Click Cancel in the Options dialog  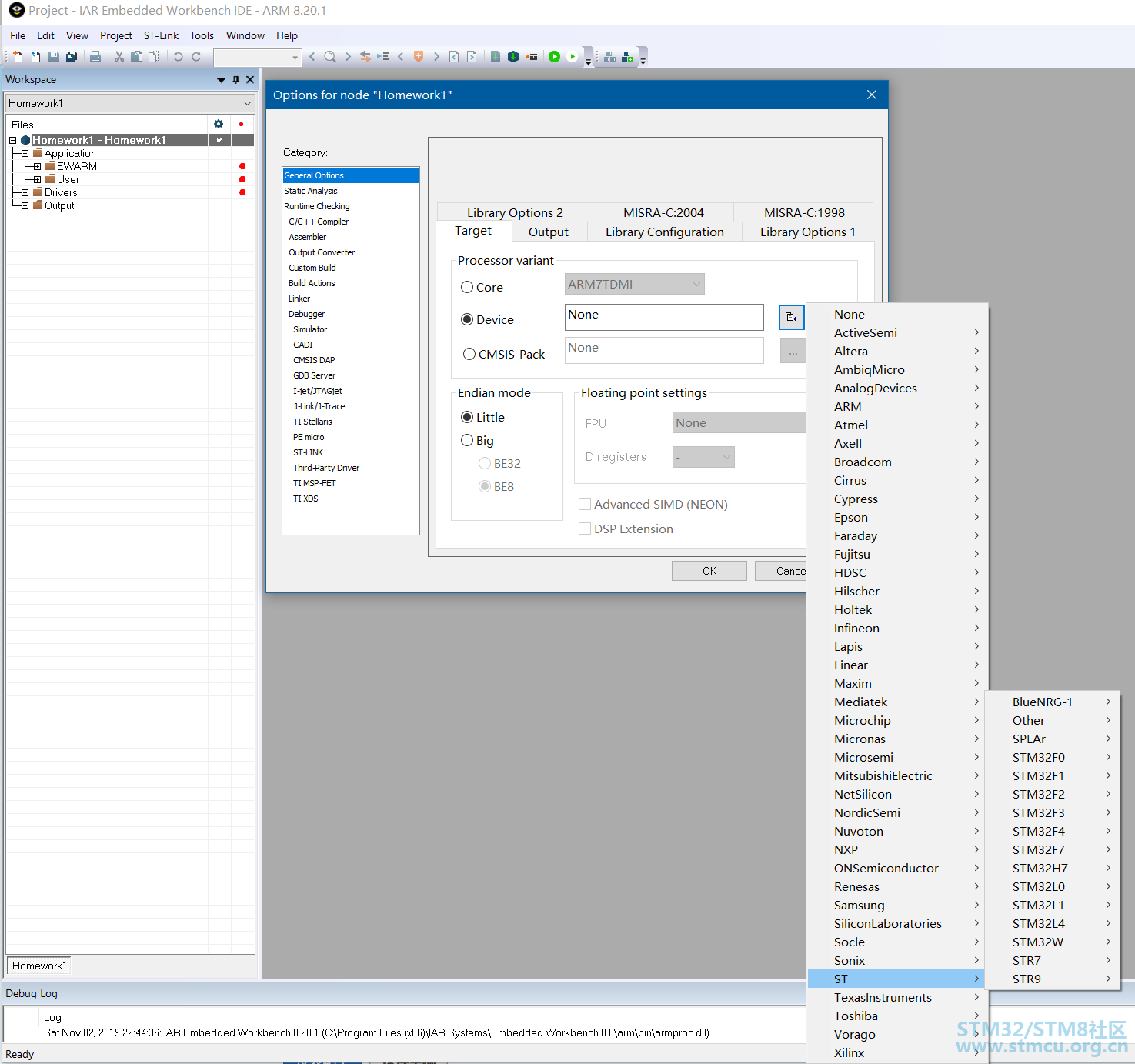(x=780, y=571)
